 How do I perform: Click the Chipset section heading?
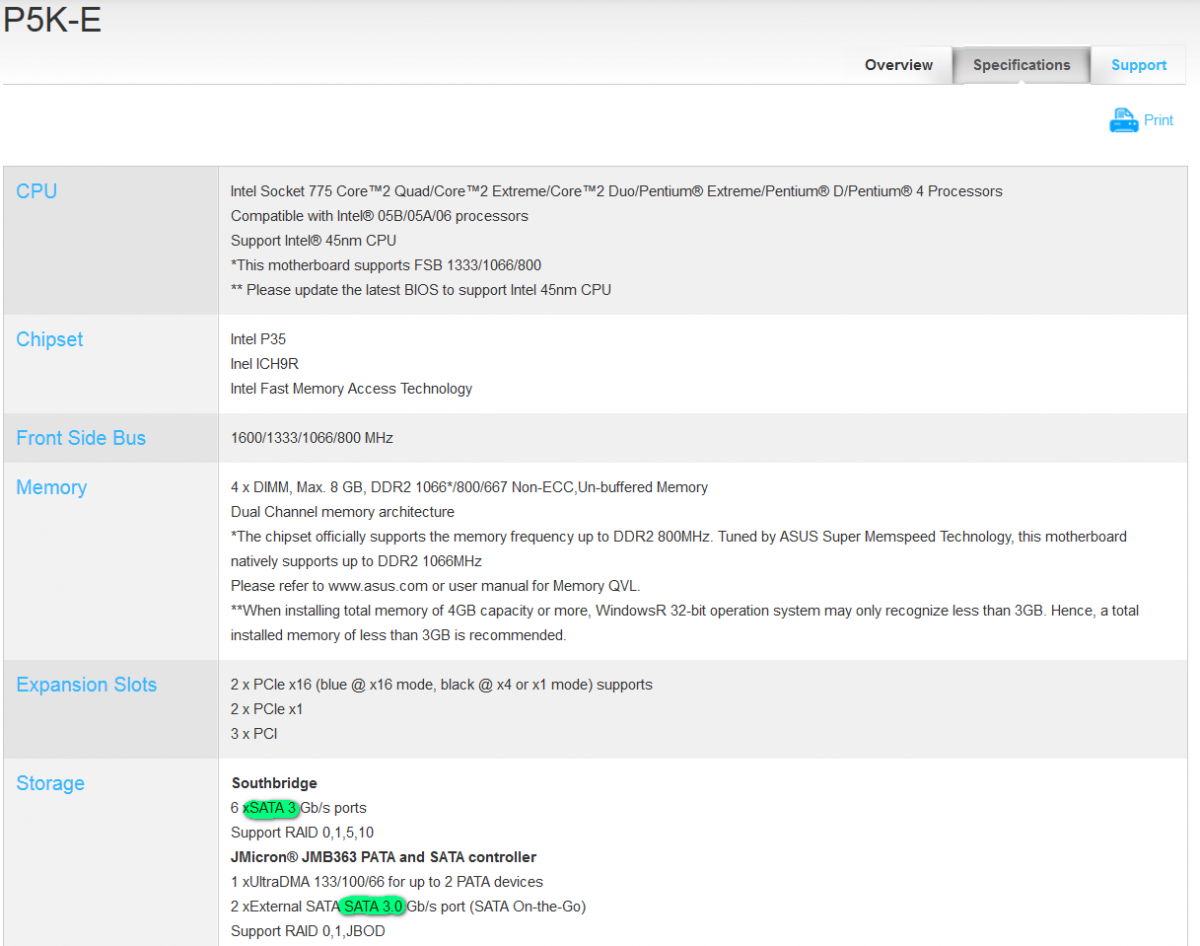point(50,339)
